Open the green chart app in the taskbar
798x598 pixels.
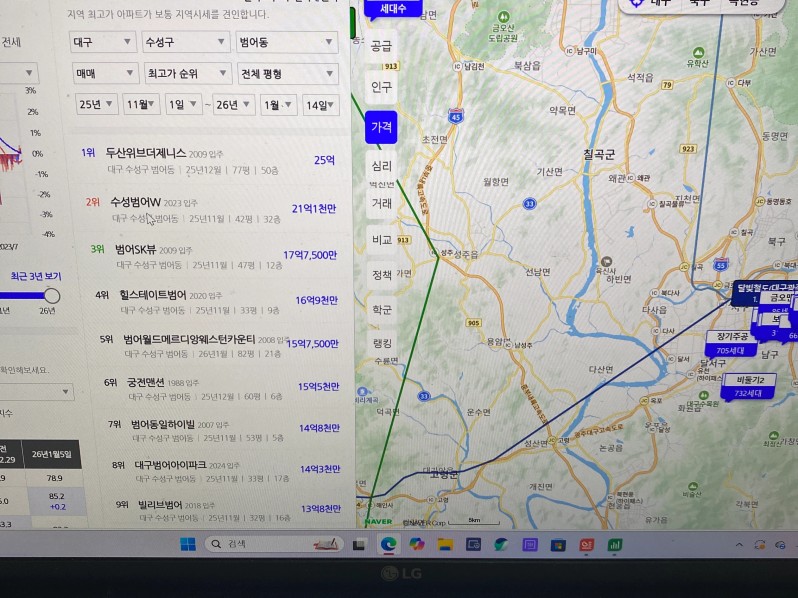click(x=615, y=545)
